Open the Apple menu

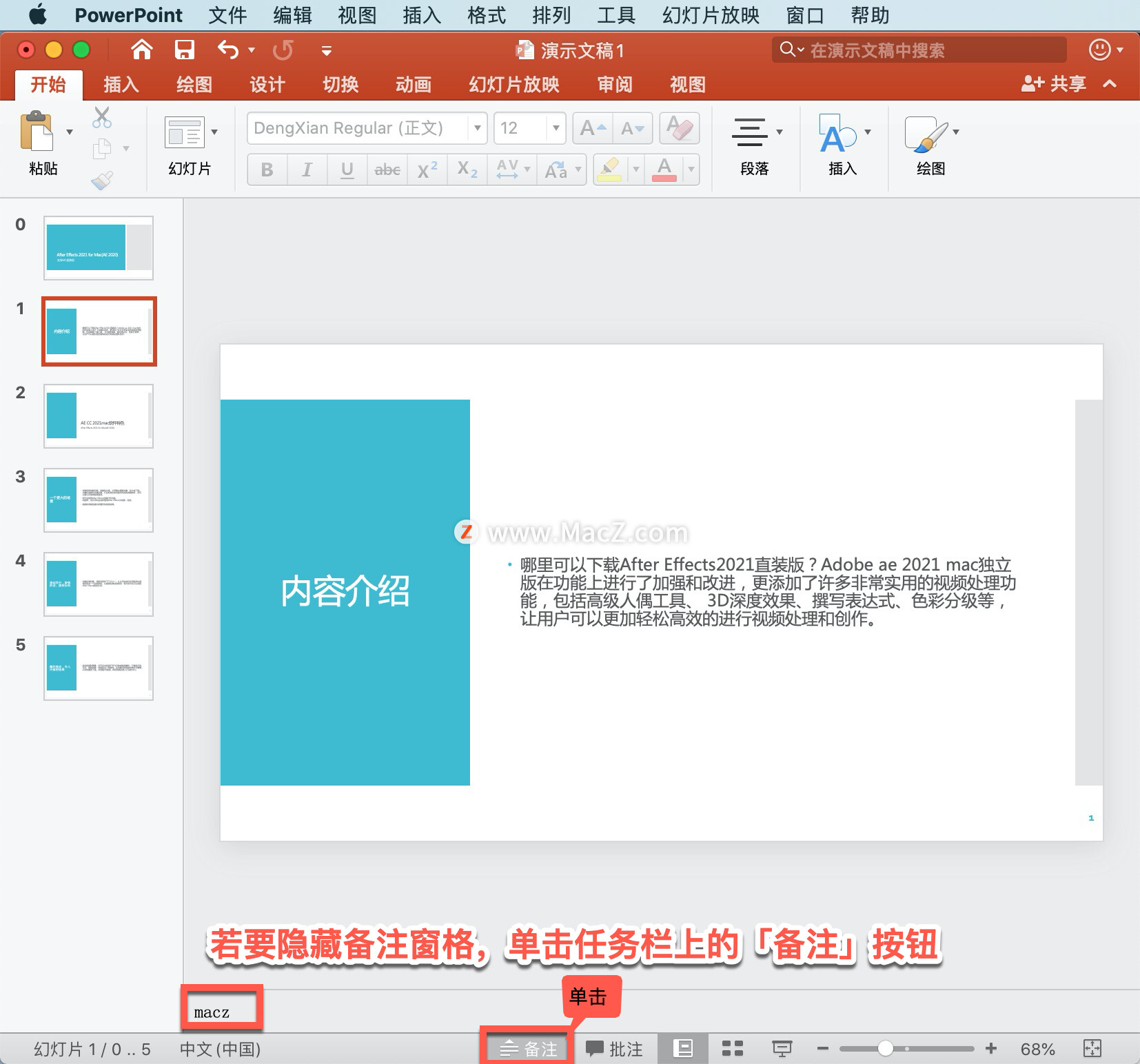[38, 14]
